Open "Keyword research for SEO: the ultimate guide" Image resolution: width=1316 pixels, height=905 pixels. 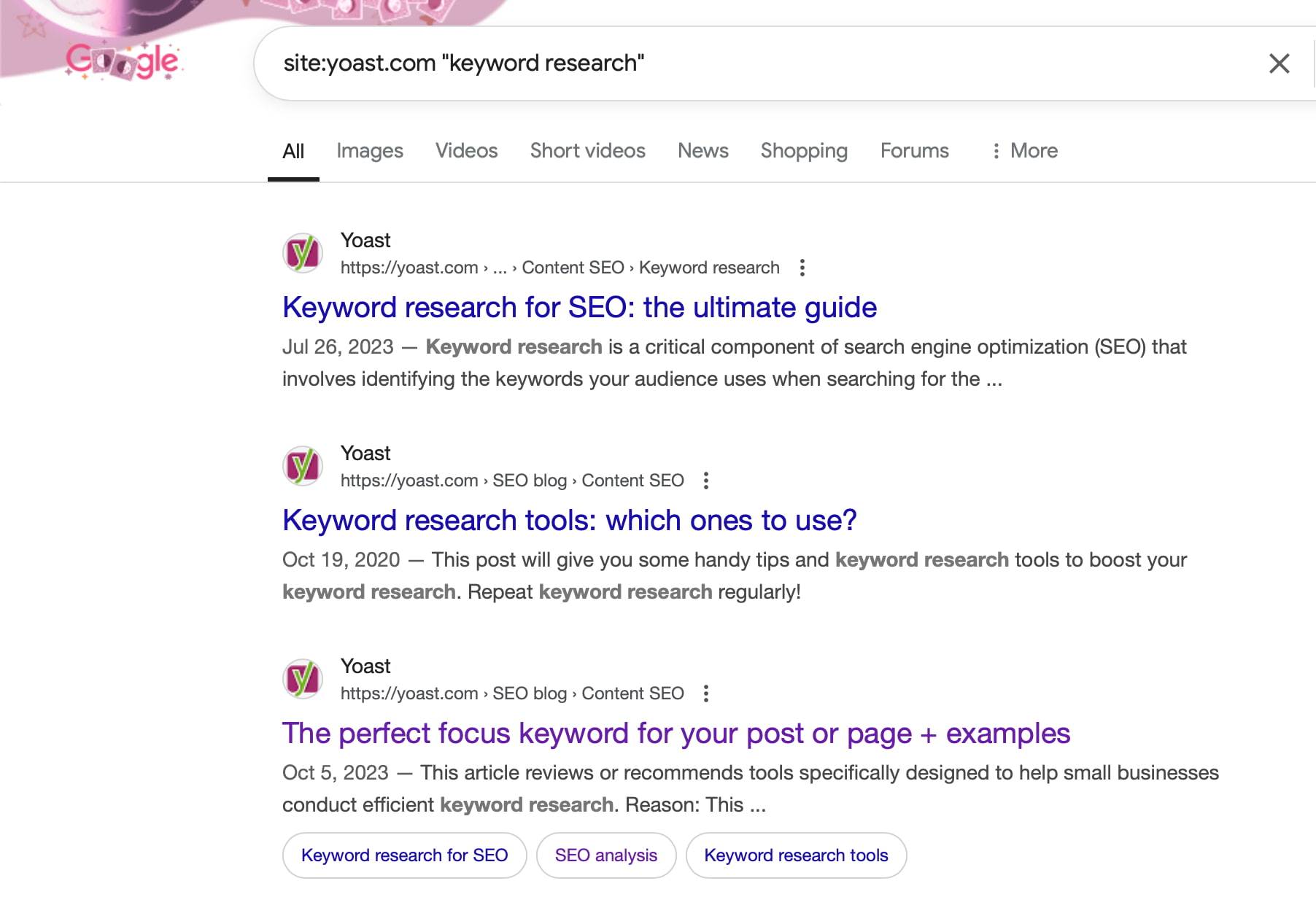click(579, 307)
